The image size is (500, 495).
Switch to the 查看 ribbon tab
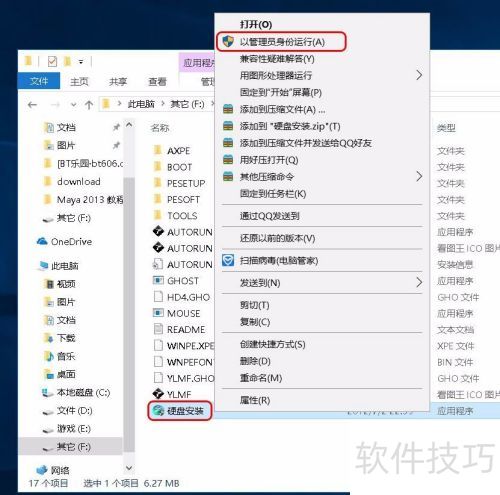tap(157, 81)
